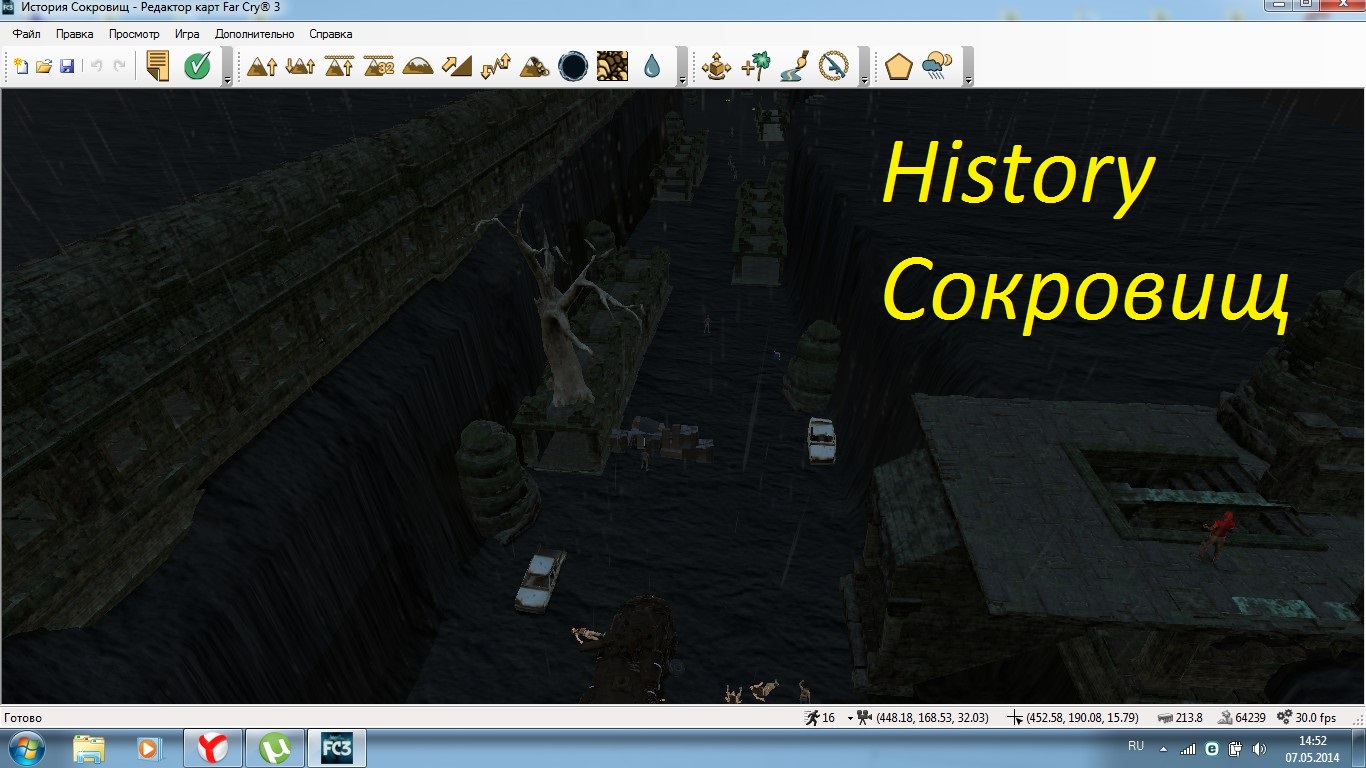Click the power plug tray icon
1366x768 pixels.
(x=1235, y=748)
